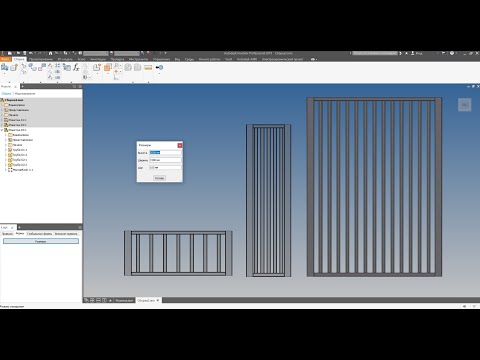The height and width of the screenshot is (360, 480).
Task: Click the search field in the title bar
Action: pyautogui.click(x=375, y=53)
